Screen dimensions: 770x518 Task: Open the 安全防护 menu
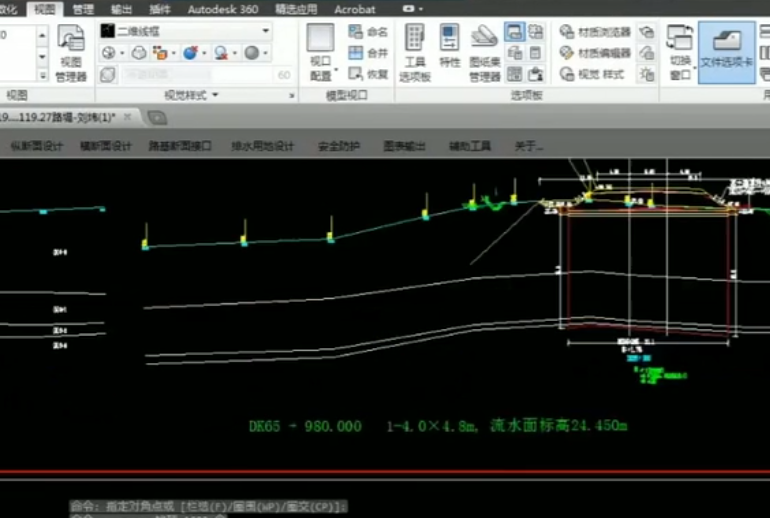coord(338,146)
